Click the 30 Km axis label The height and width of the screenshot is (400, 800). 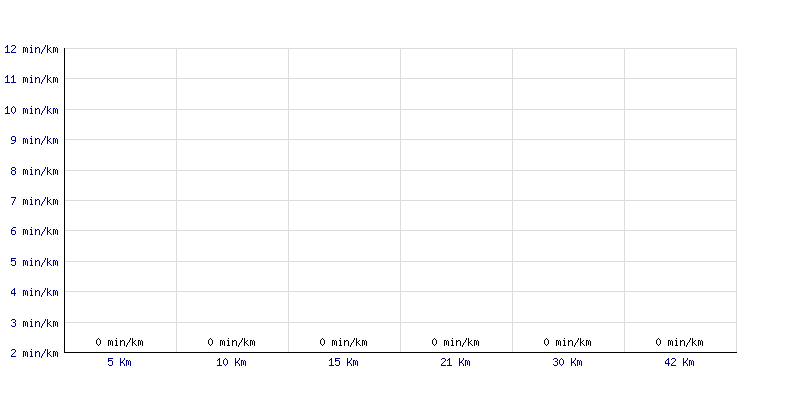(567, 363)
